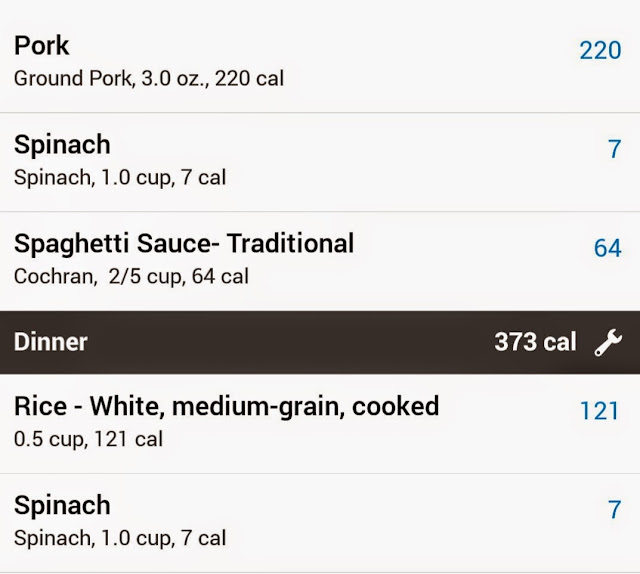Viewport: 640px width, 574px height.
Task: Click the 7 calorie value below 121
Action: tap(614, 510)
